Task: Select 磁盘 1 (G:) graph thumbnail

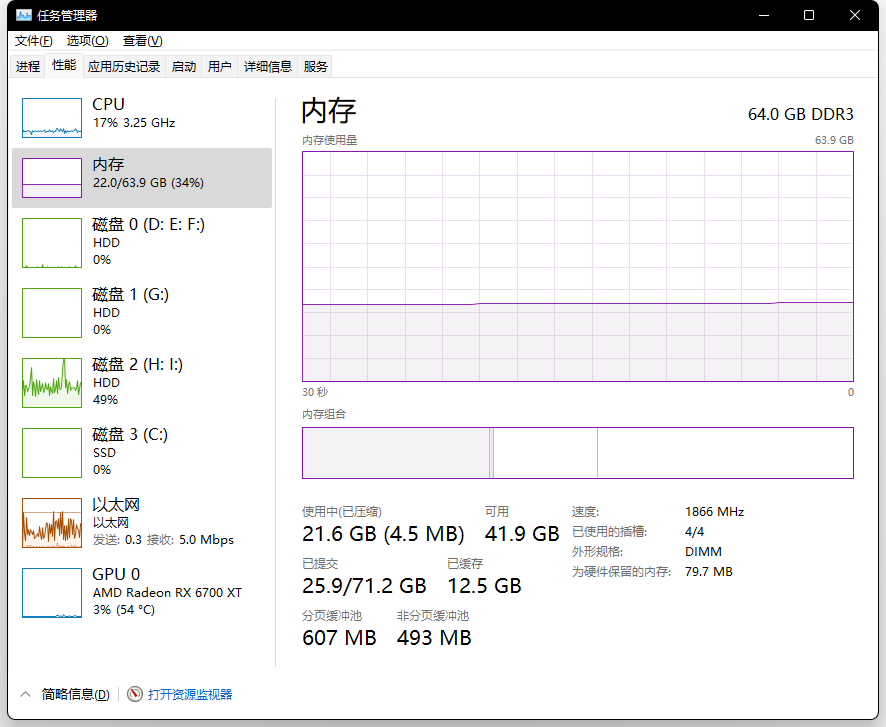Action: tap(52, 313)
